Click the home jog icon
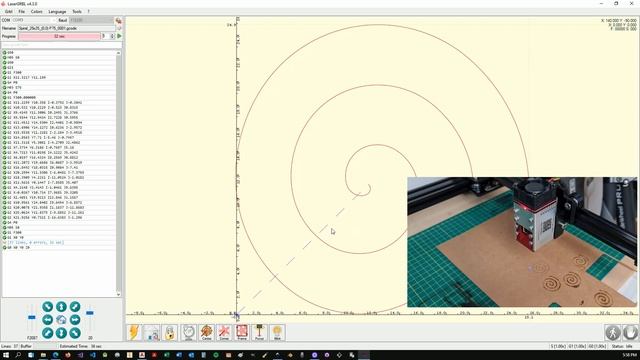This screenshot has height=360, width=640. click(61, 320)
